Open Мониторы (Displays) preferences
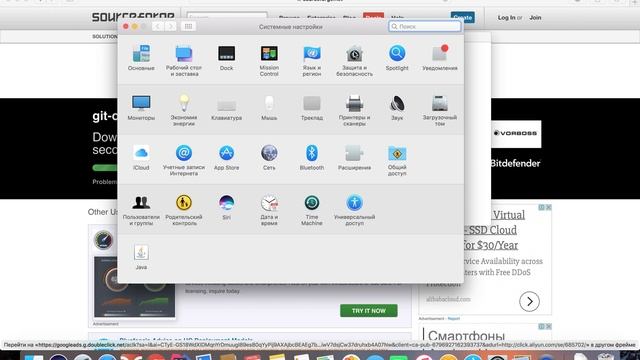 click(x=141, y=108)
